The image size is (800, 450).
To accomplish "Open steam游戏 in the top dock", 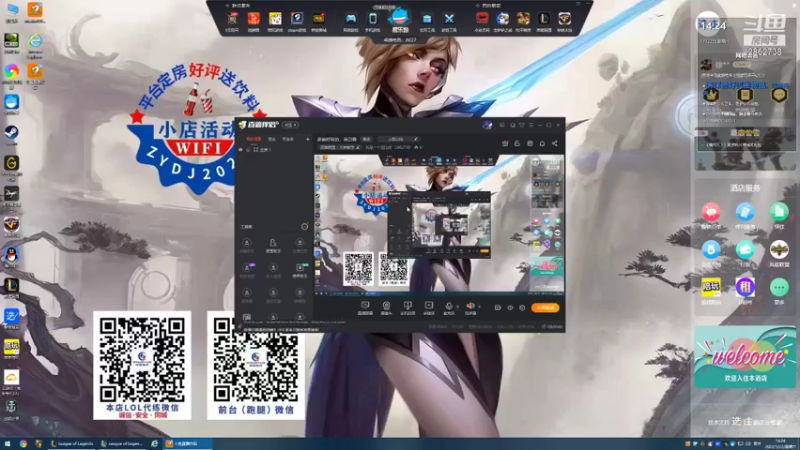I will [x=297, y=21].
